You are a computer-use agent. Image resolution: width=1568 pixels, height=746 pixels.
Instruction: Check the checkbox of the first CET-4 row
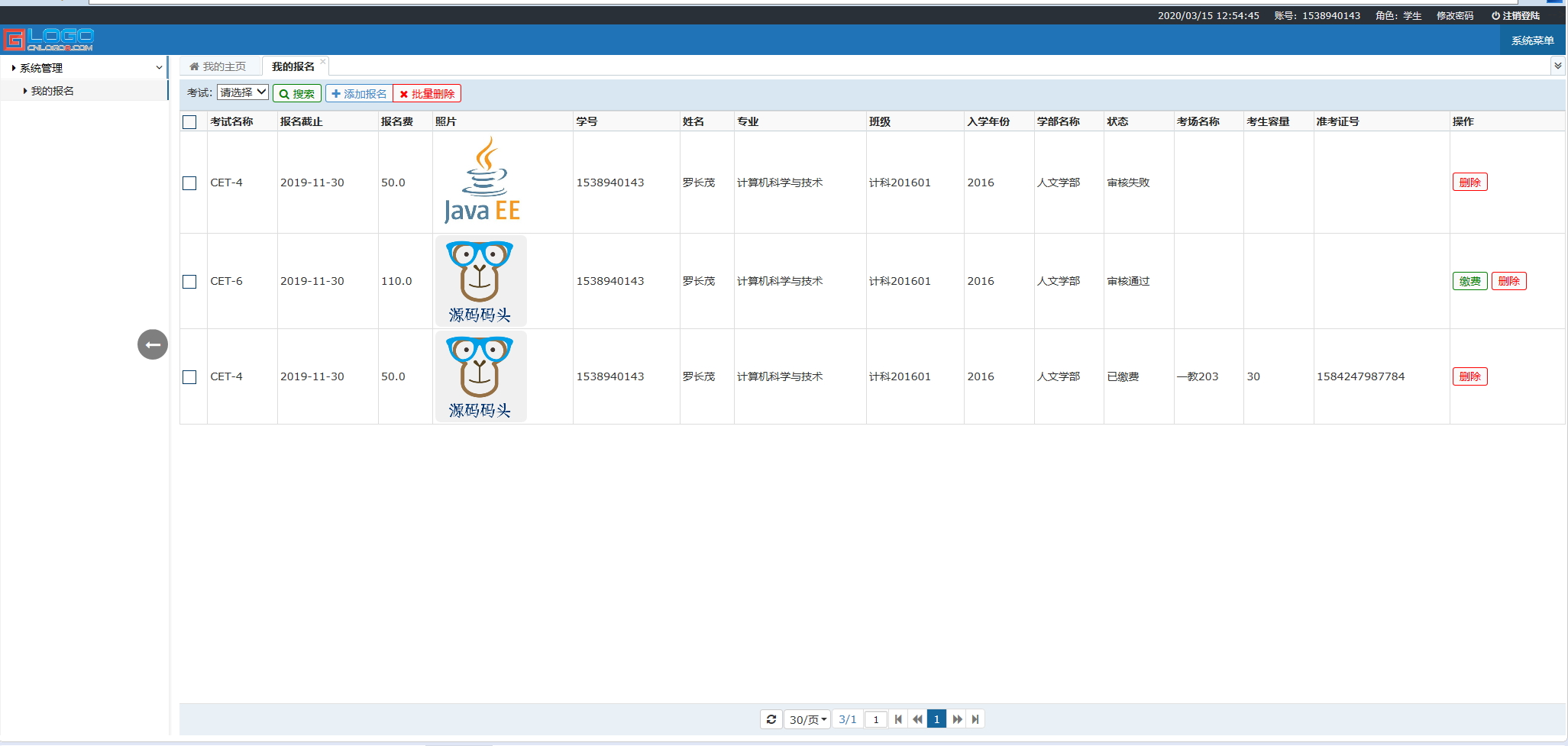point(190,182)
